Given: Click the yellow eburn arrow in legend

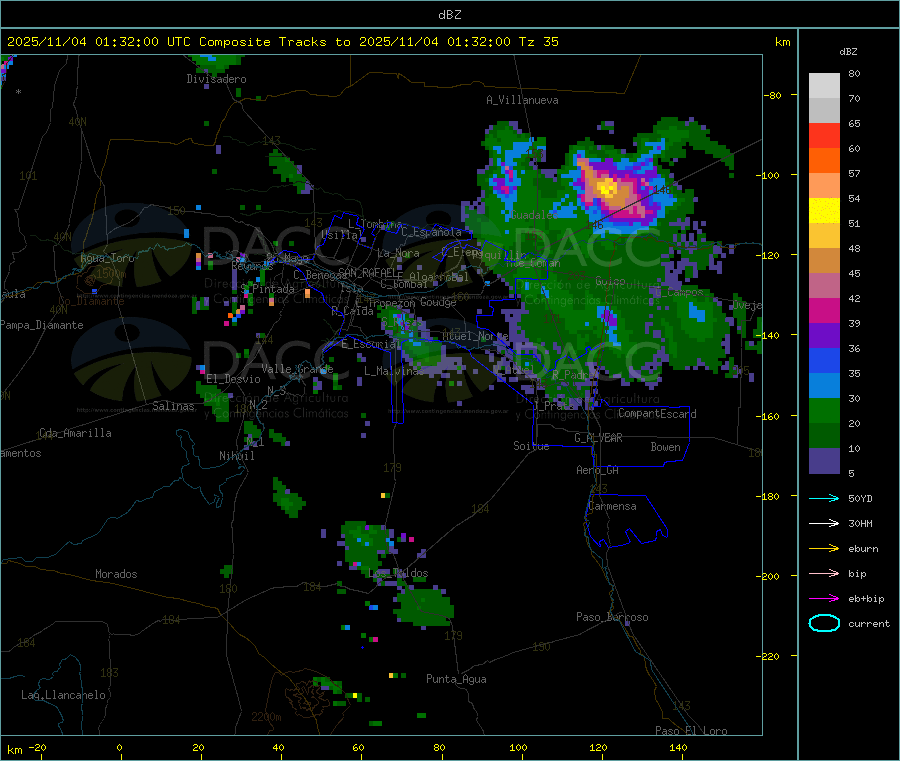Looking at the screenshot, I should (x=824, y=549).
